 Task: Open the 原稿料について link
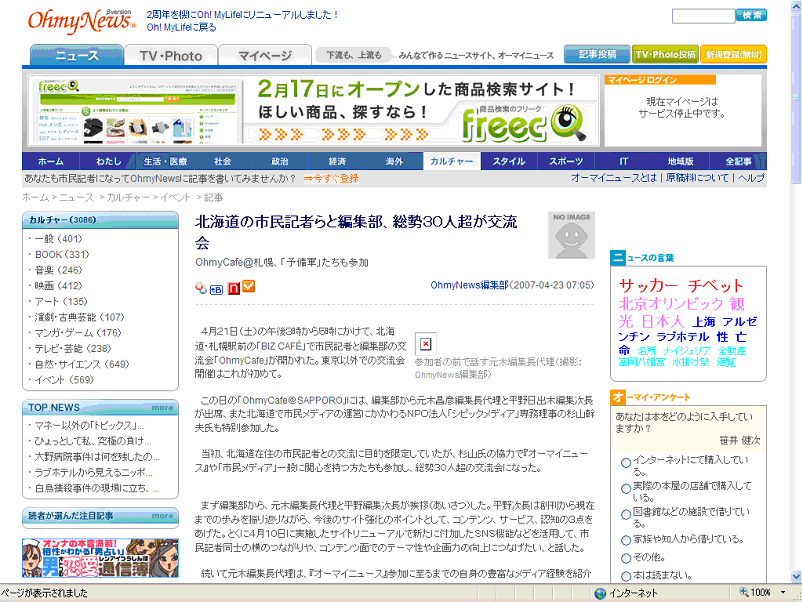698,178
